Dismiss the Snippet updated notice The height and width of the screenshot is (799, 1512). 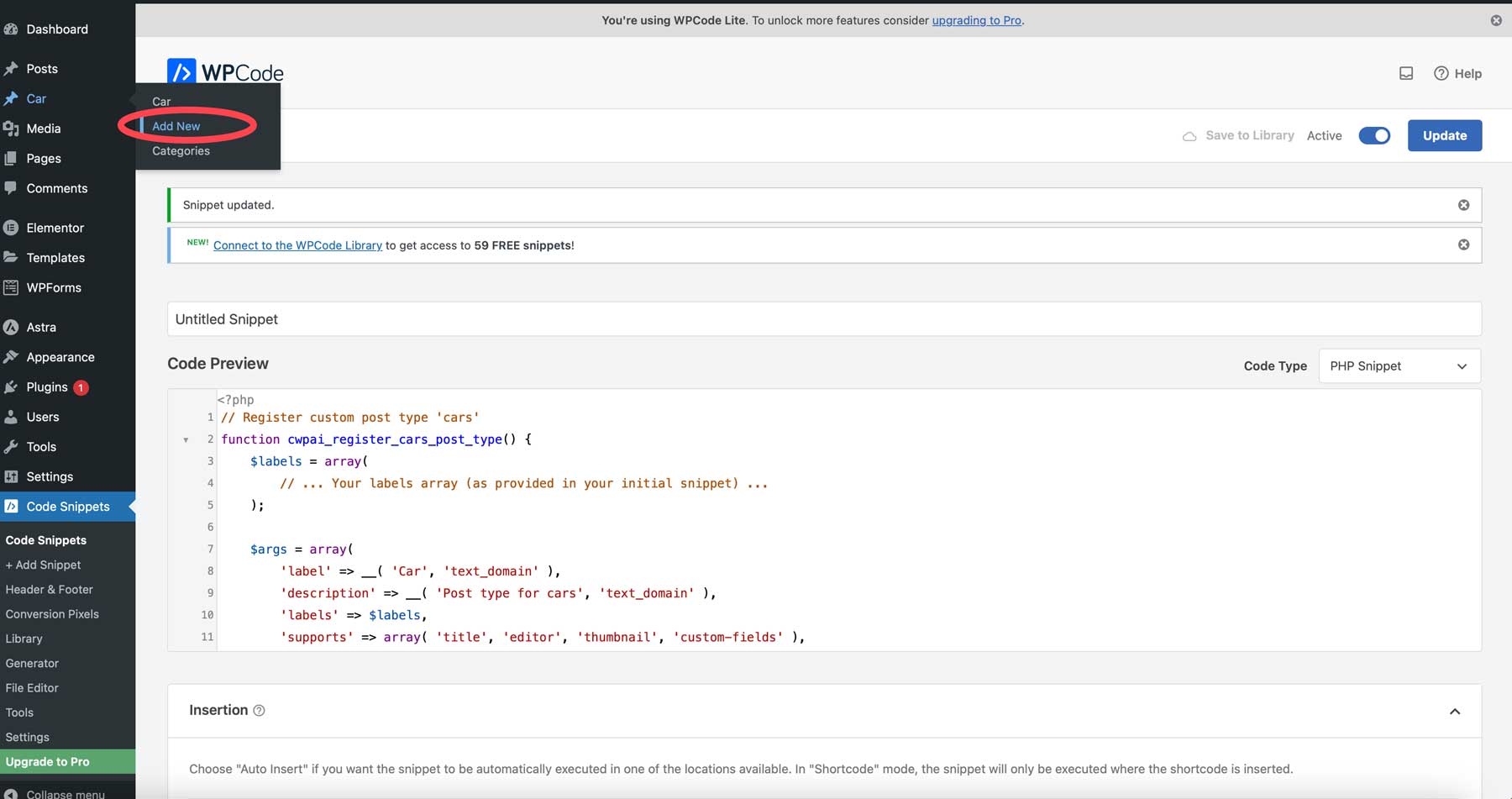[1463, 205]
